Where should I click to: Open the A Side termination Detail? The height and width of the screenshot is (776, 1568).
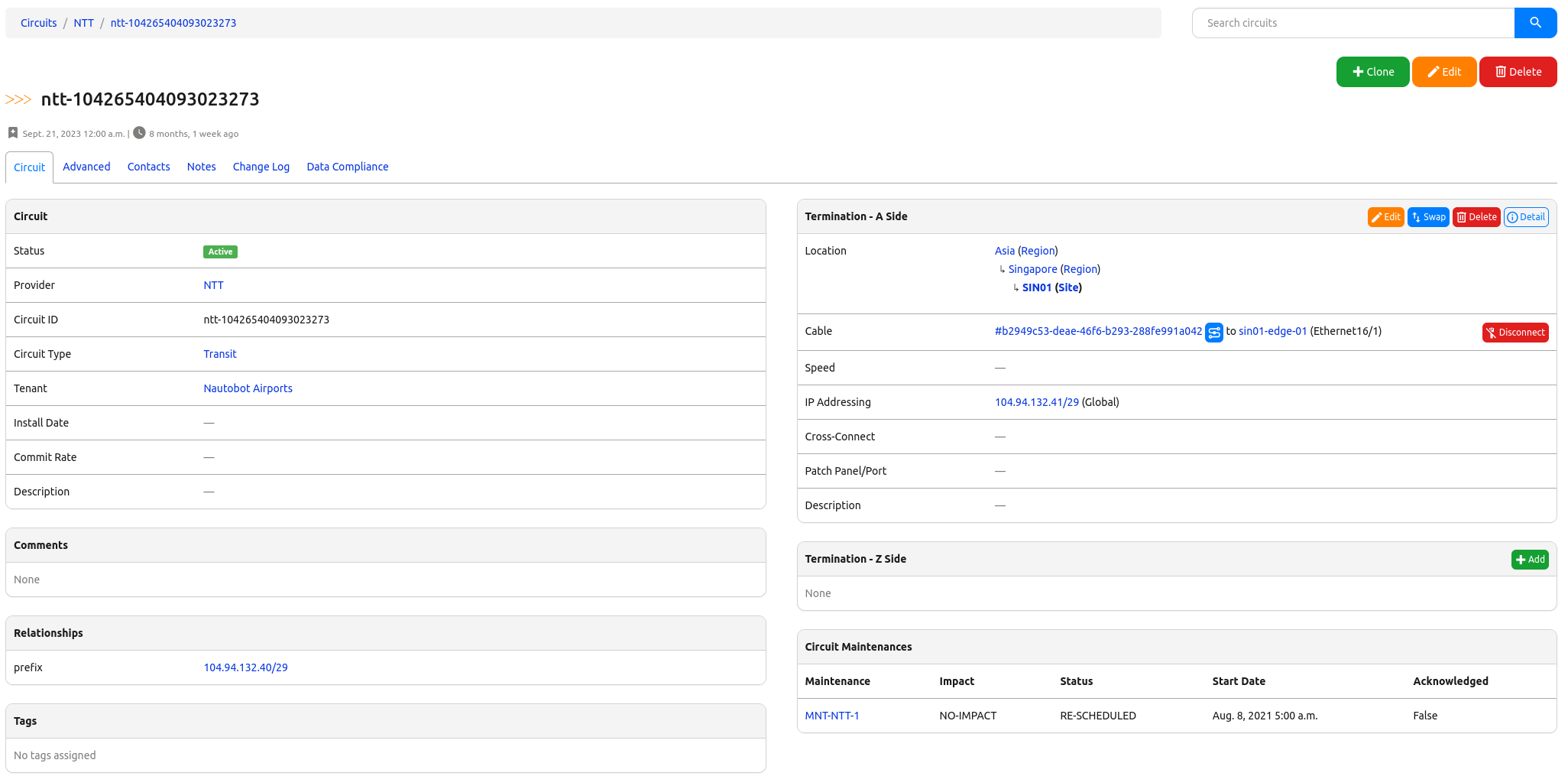(x=1525, y=217)
